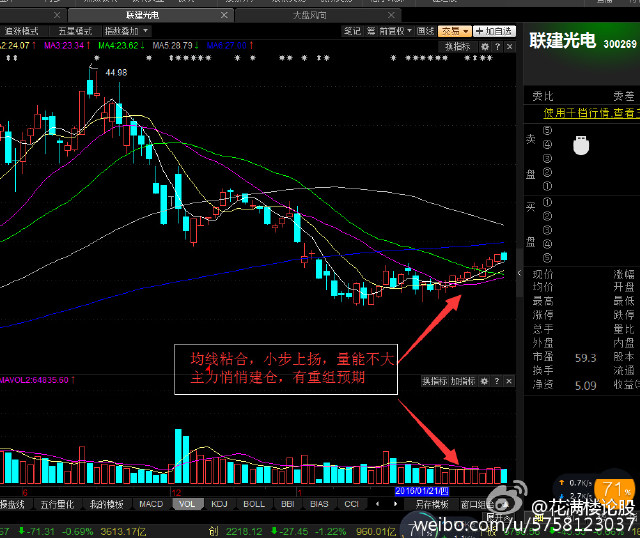Click the main chart help question mark
This screenshot has height=538, width=640.
(x=496, y=46)
